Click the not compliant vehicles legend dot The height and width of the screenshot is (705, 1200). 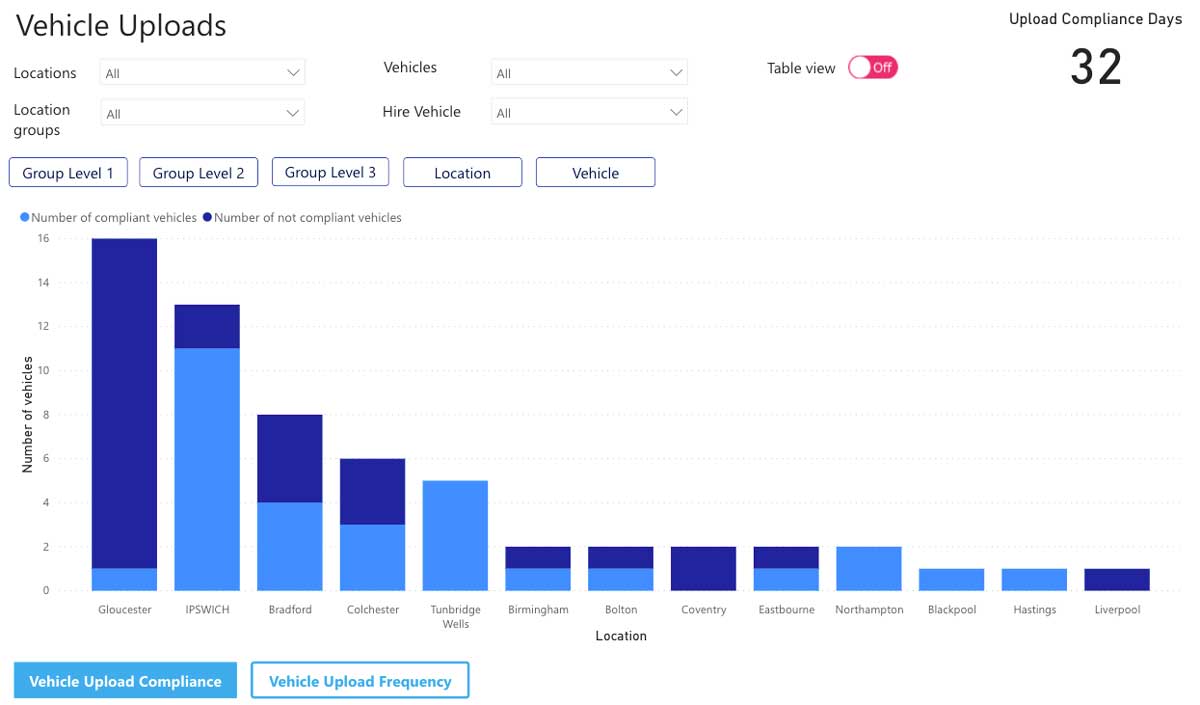pyautogui.click(x=207, y=217)
